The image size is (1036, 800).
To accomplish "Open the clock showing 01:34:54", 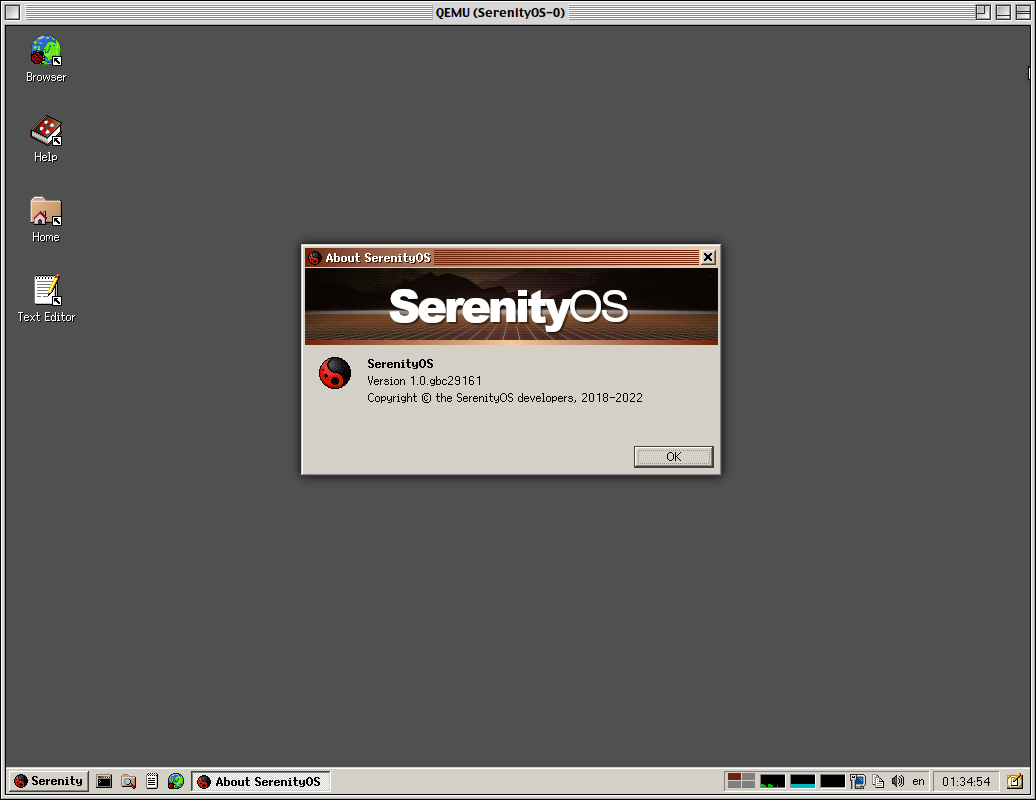I will pyautogui.click(x=966, y=782).
